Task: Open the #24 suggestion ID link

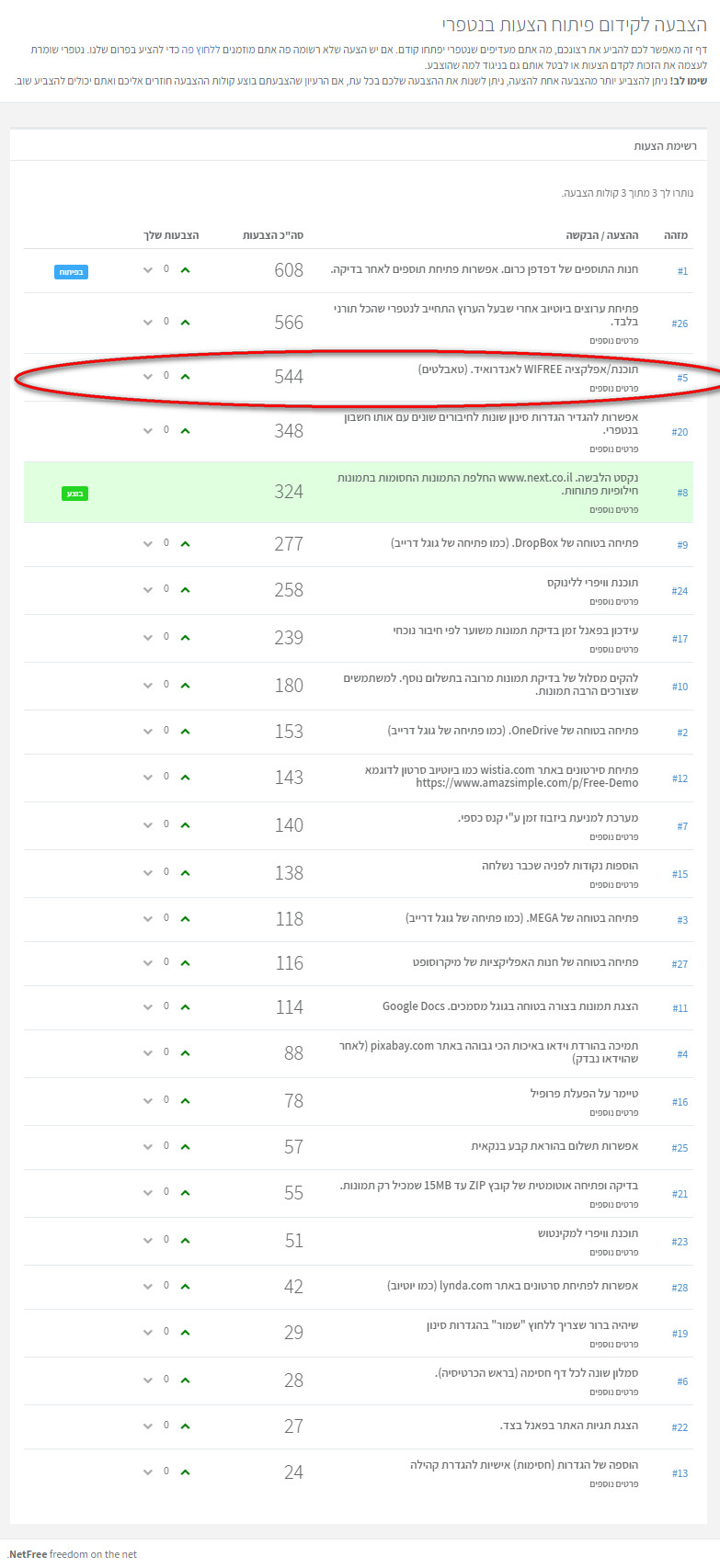Action: tap(680, 591)
